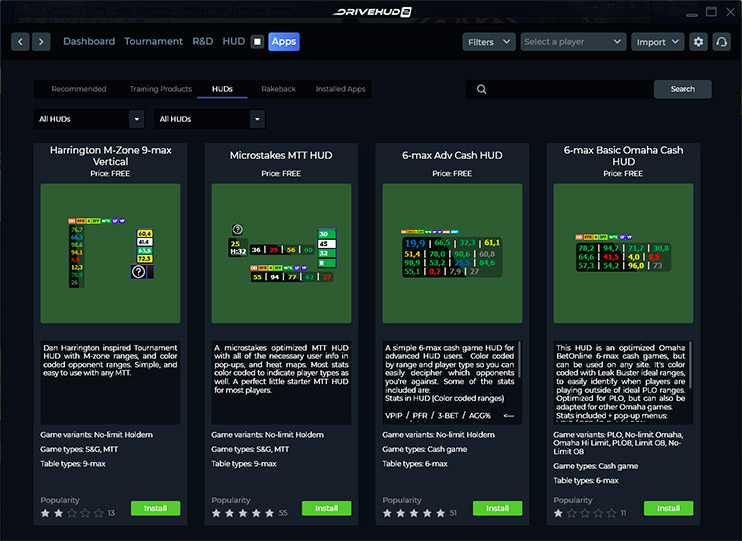
Task: Open the 6-max Basic Omaha preview thumbnail
Action: [623, 254]
